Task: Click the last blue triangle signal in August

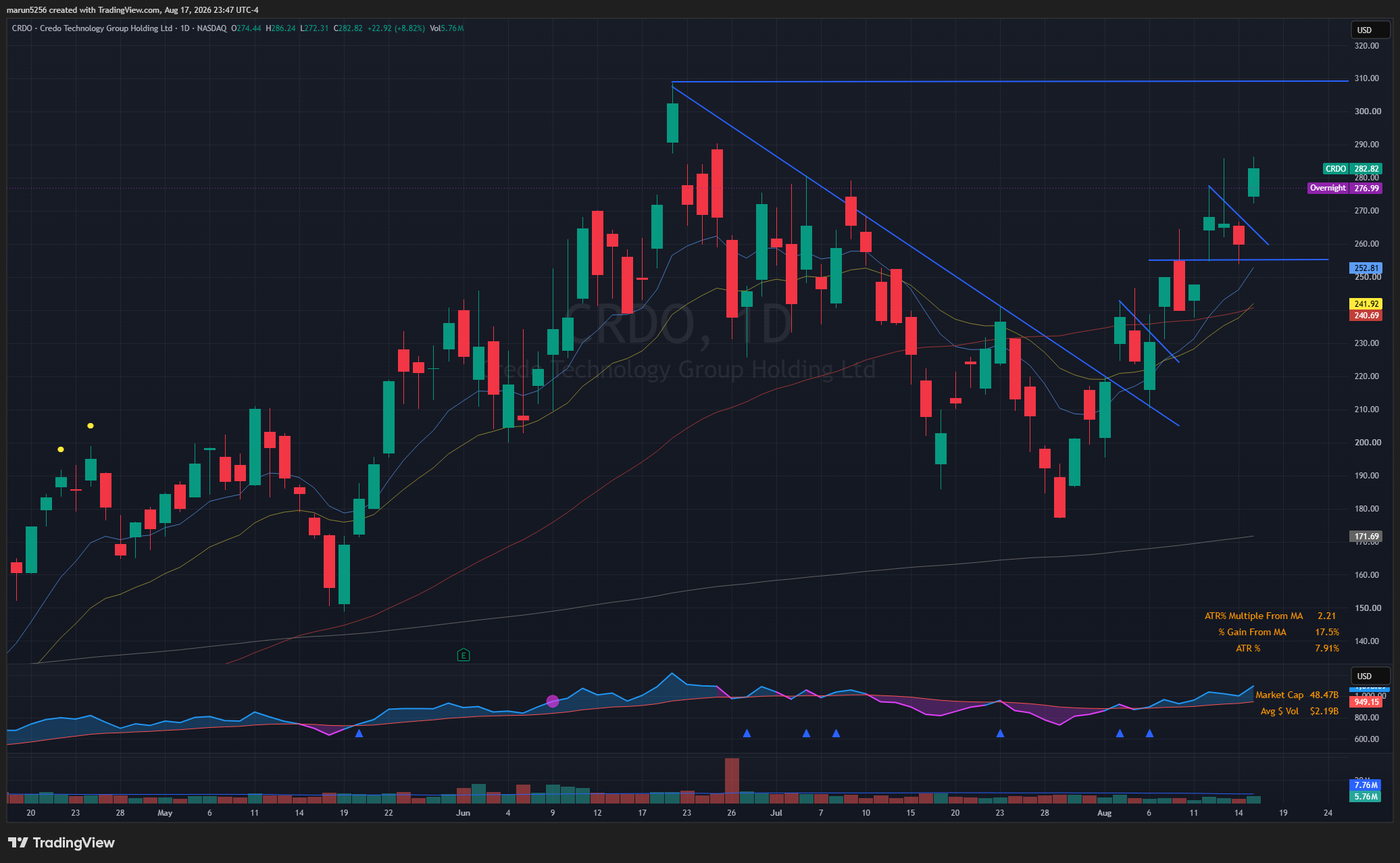Action: tap(1149, 733)
